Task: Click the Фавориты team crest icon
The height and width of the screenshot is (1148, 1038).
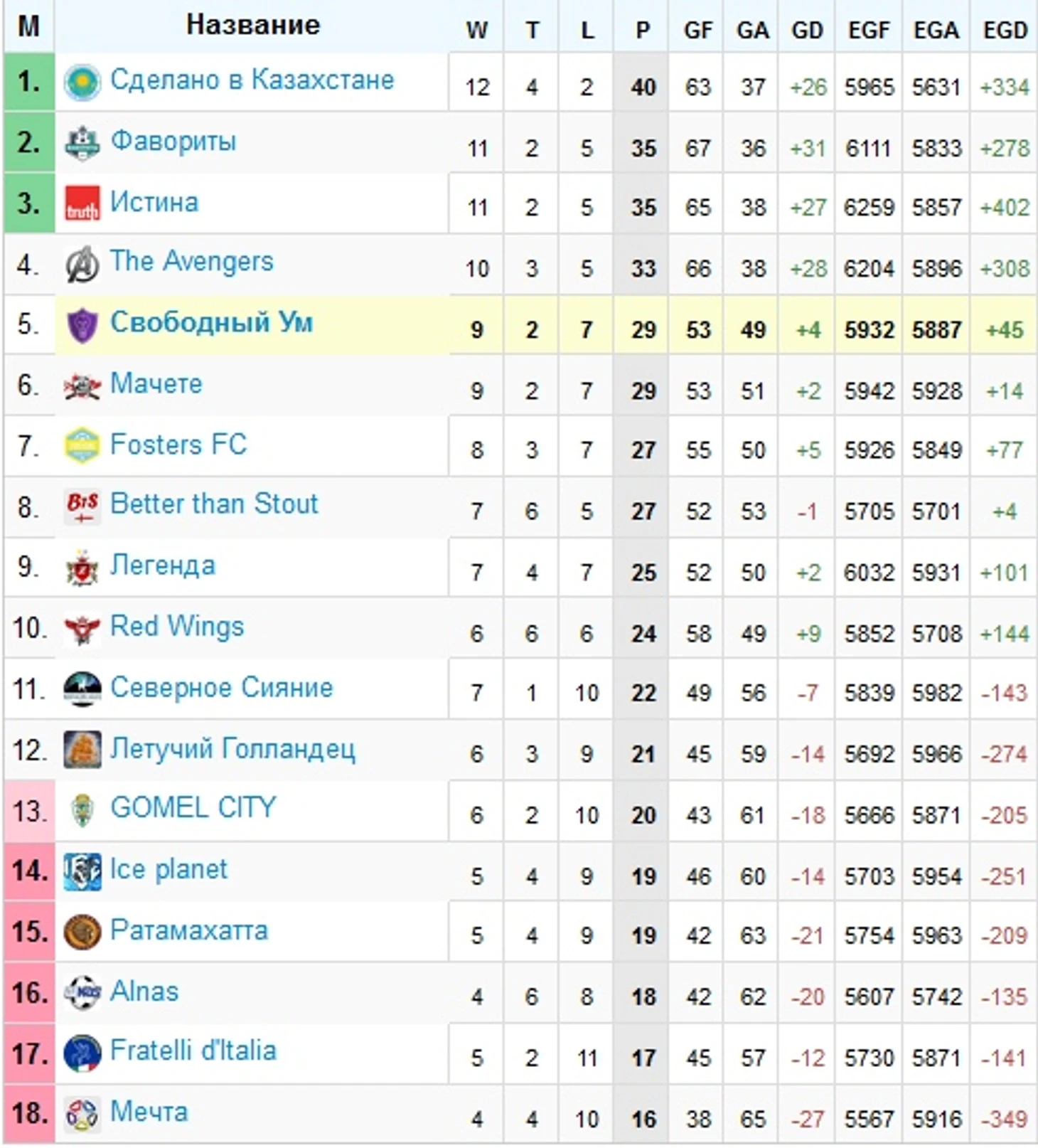Action: pyautogui.click(x=82, y=143)
